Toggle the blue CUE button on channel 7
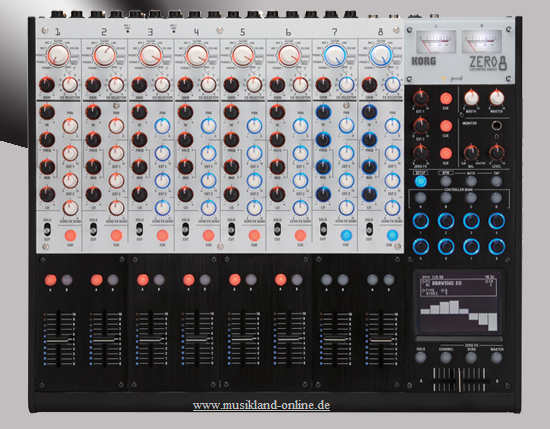The image size is (550, 429). point(346,235)
